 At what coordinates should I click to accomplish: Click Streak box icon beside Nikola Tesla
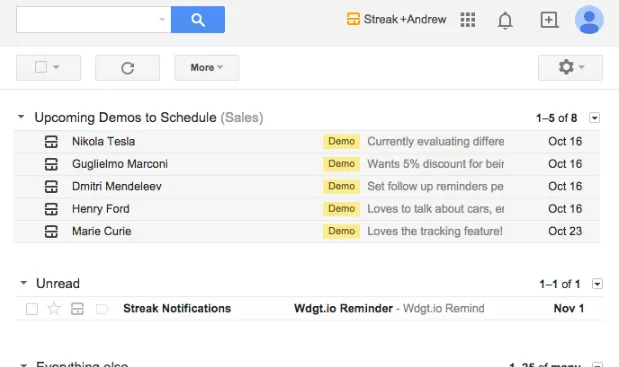(51, 142)
